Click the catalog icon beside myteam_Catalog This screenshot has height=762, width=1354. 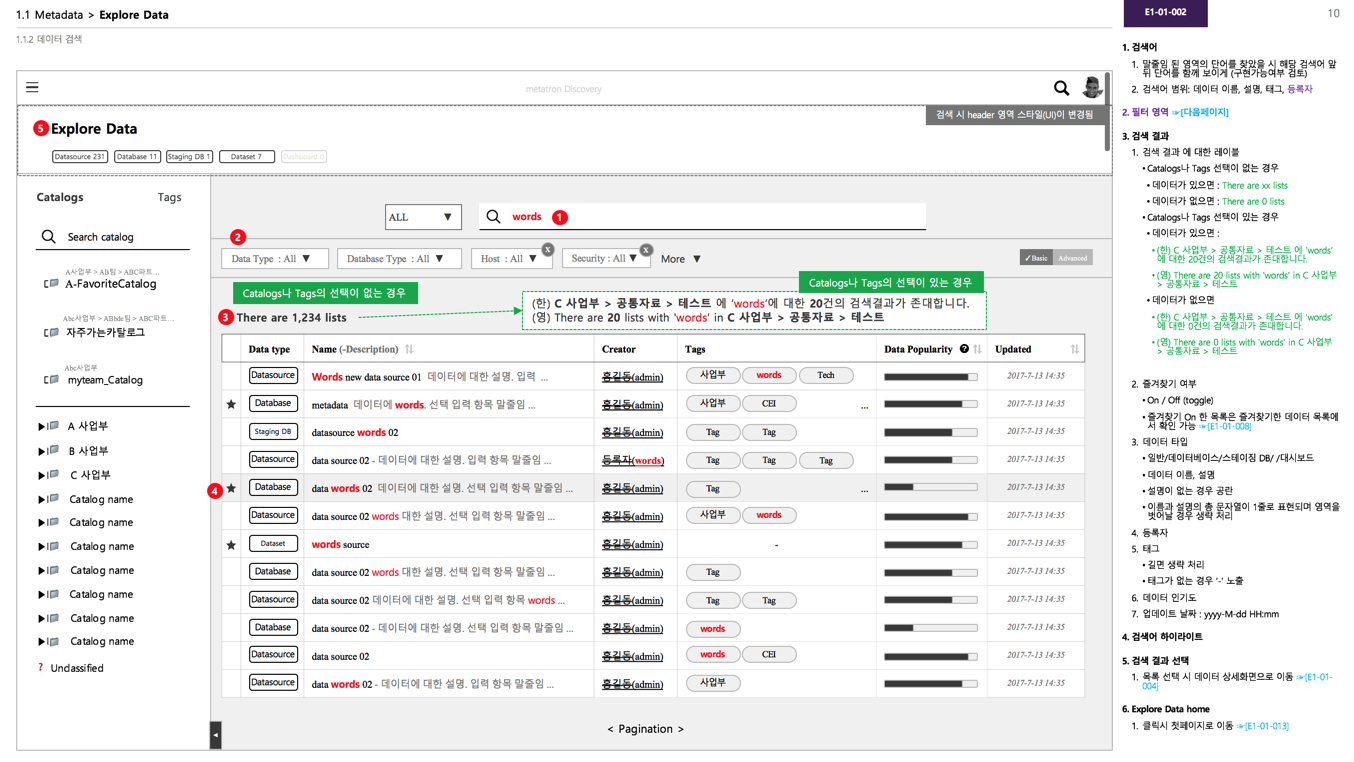[51, 380]
